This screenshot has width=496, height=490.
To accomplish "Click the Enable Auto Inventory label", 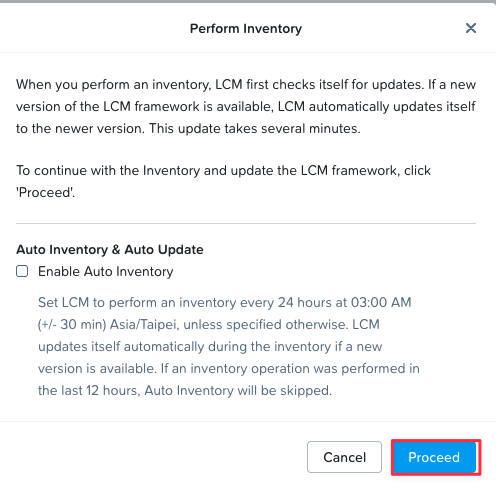I will pyautogui.click(x=106, y=271).
